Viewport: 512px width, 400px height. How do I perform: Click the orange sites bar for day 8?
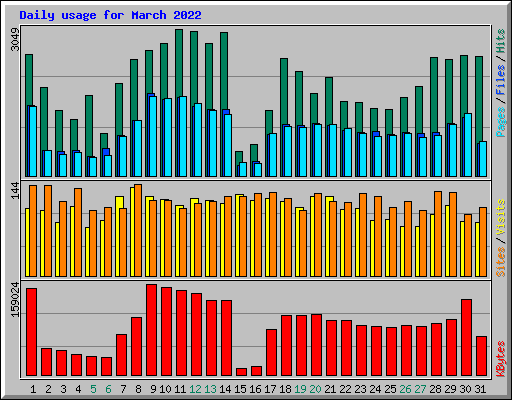[138, 230]
